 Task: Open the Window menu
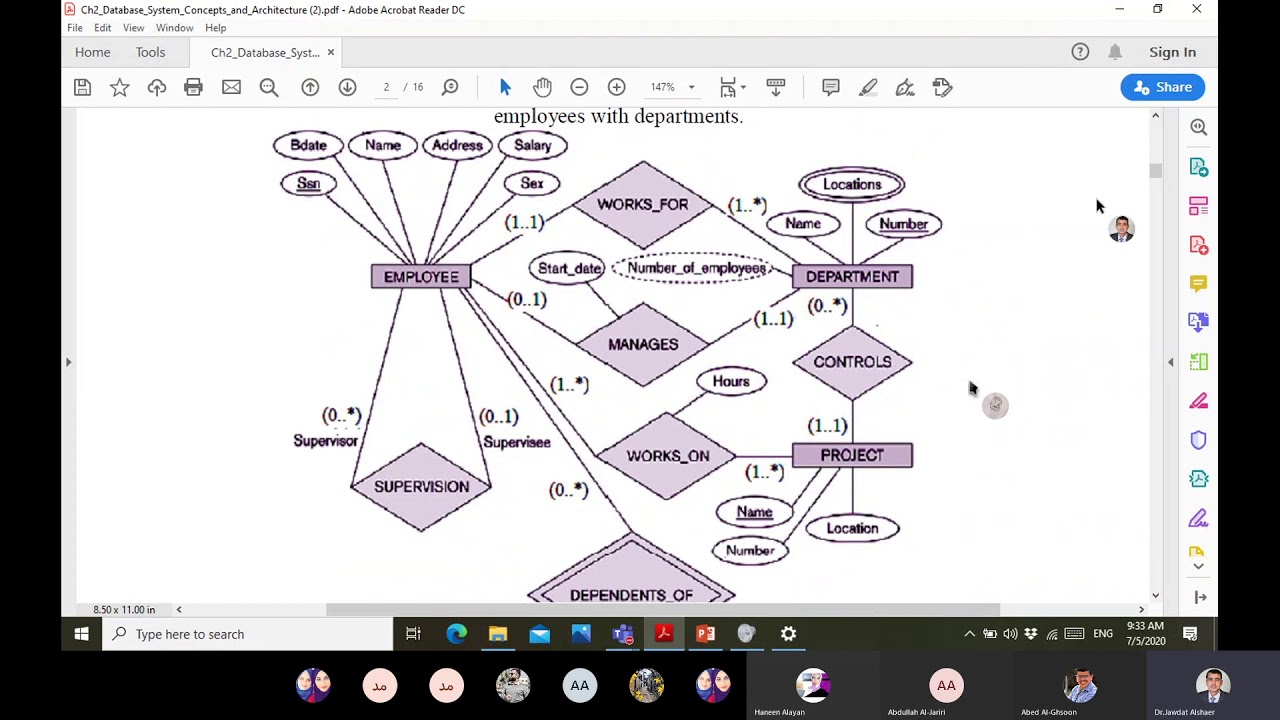(174, 28)
